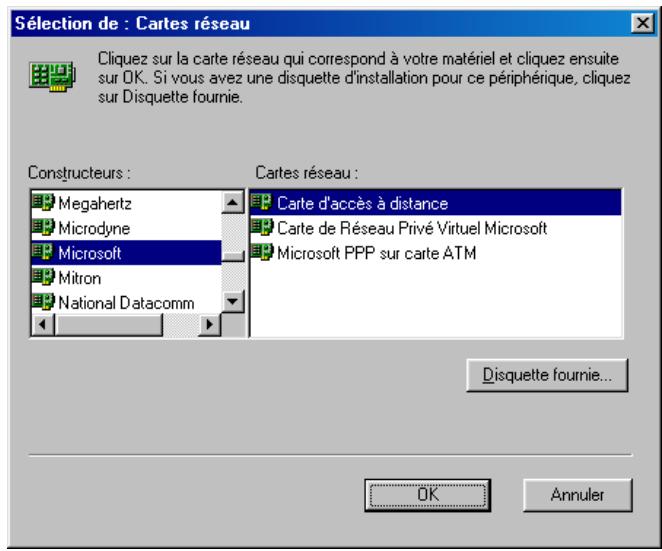
Task: Click the Constructeurs scroll left arrow
Action: 43,325
